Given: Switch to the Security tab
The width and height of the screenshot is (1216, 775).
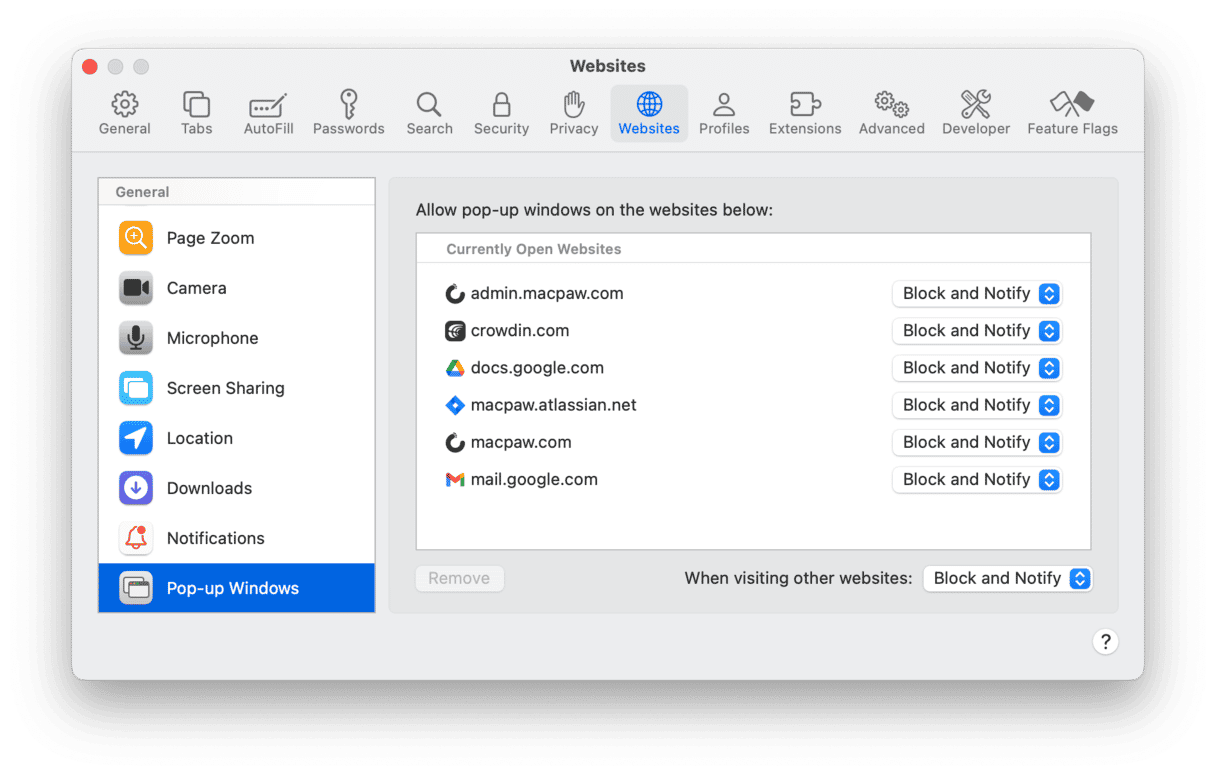Looking at the screenshot, I should click(x=501, y=113).
